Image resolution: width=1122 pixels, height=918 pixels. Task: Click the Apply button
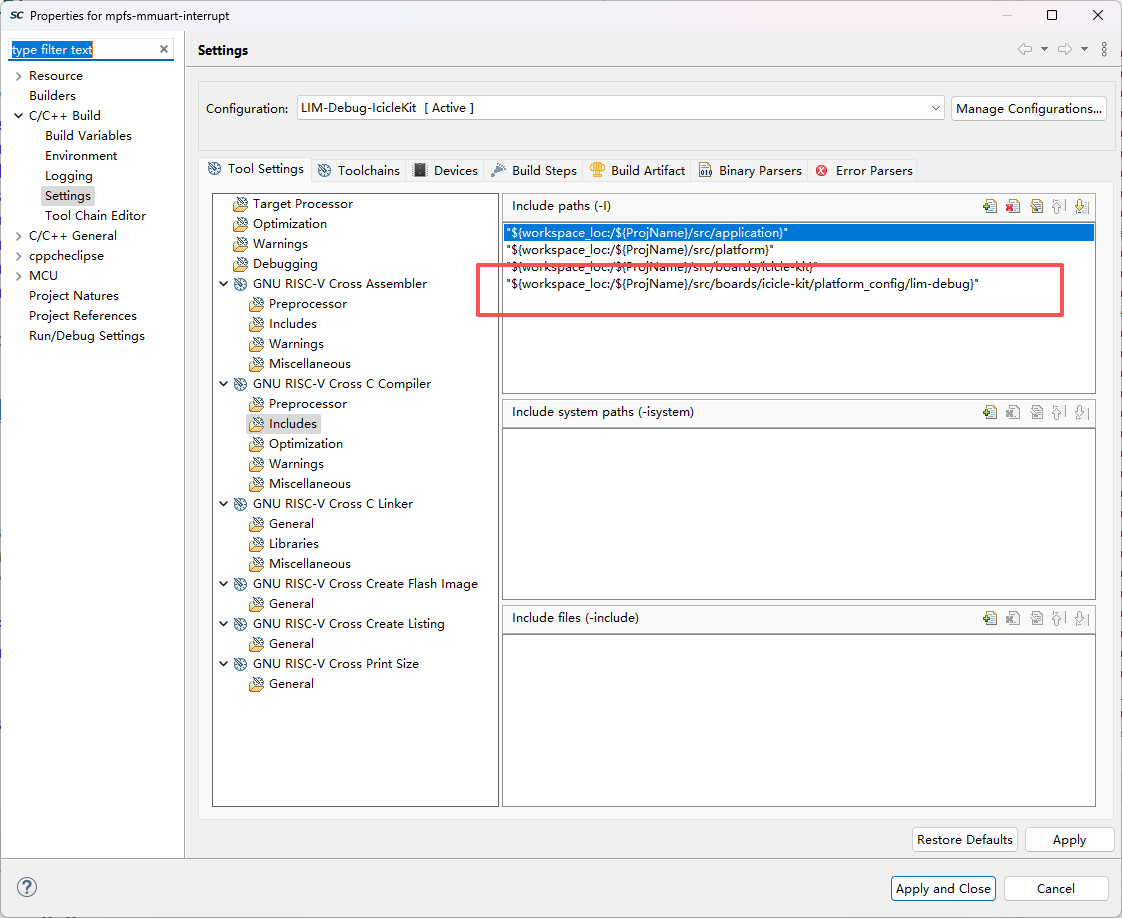1069,840
